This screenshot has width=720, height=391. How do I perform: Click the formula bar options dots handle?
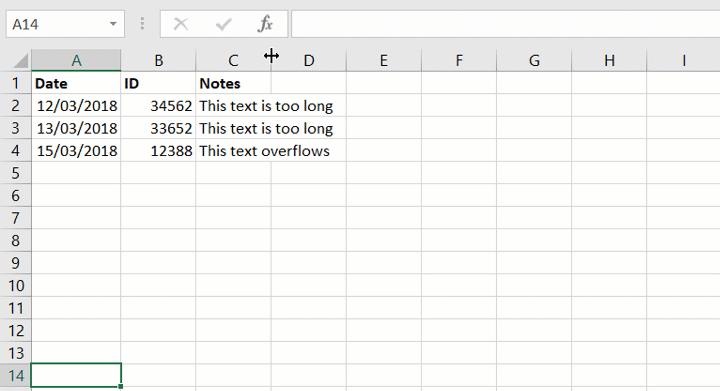[x=142, y=24]
